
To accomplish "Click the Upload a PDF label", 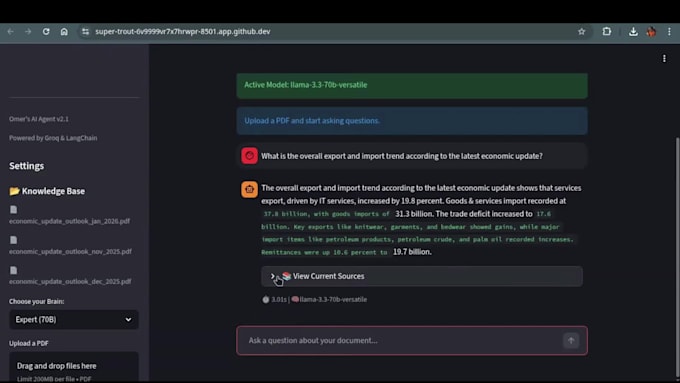I will pyautogui.click(x=29, y=343).
